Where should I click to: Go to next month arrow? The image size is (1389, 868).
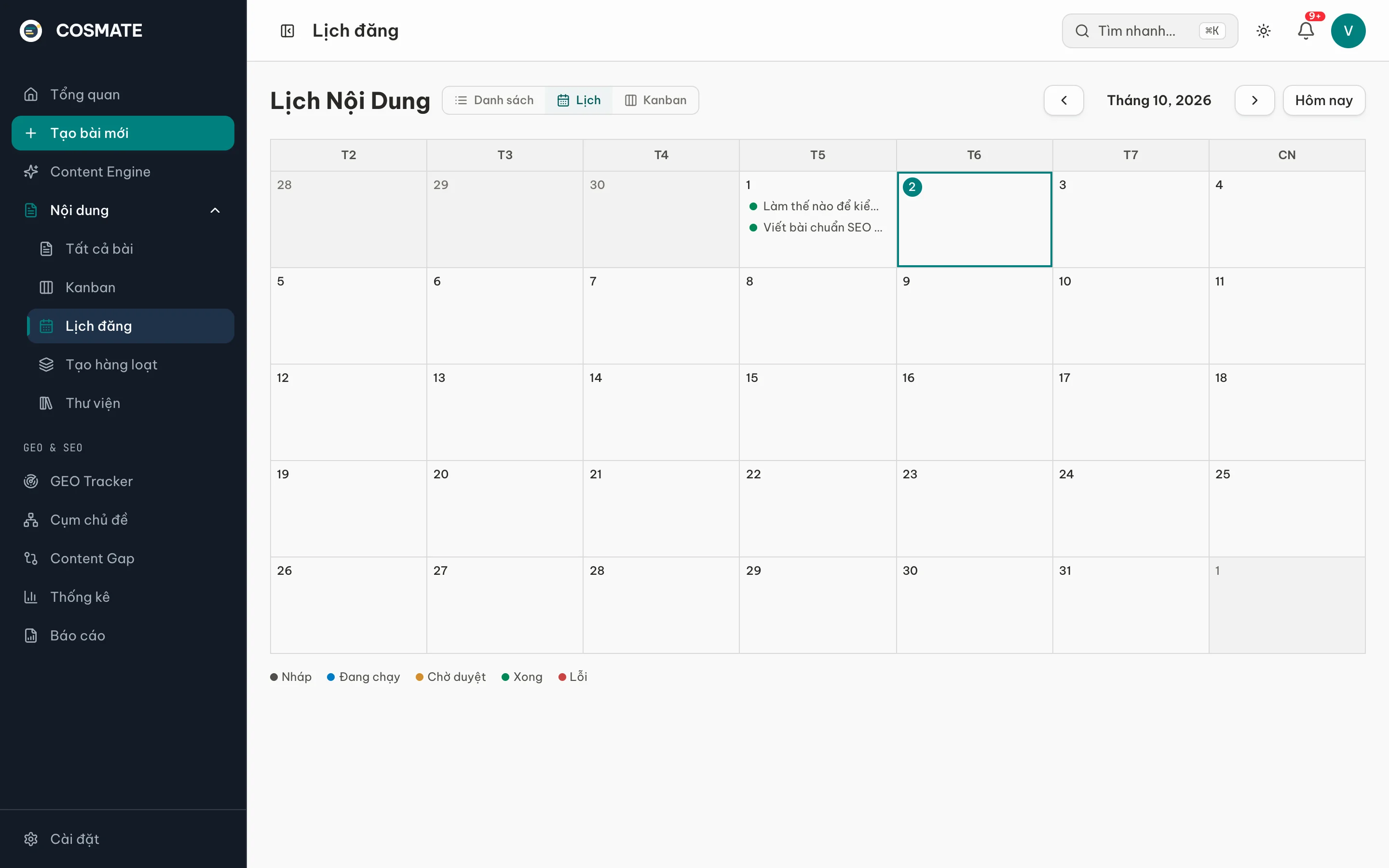1254,100
